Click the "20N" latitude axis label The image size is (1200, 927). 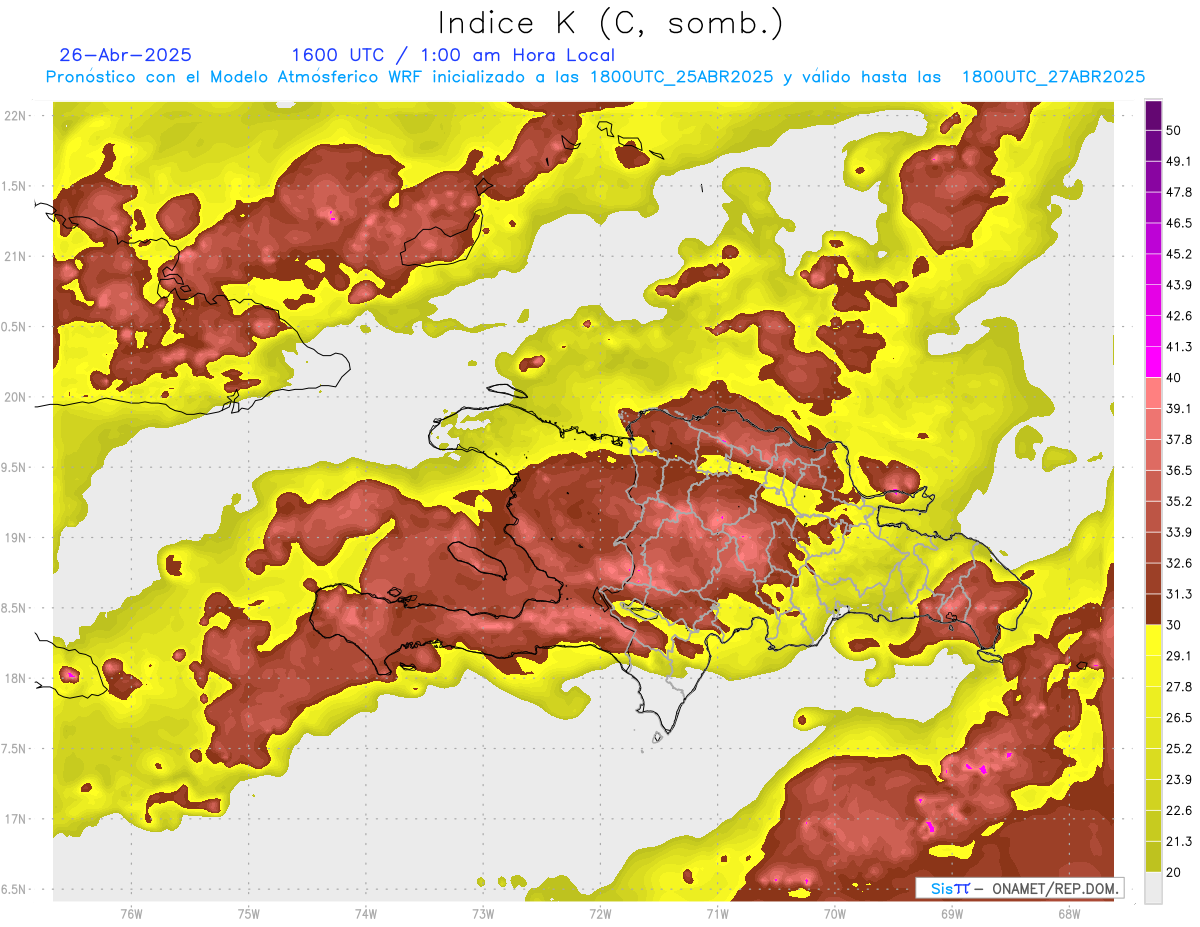(x=16, y=397)
